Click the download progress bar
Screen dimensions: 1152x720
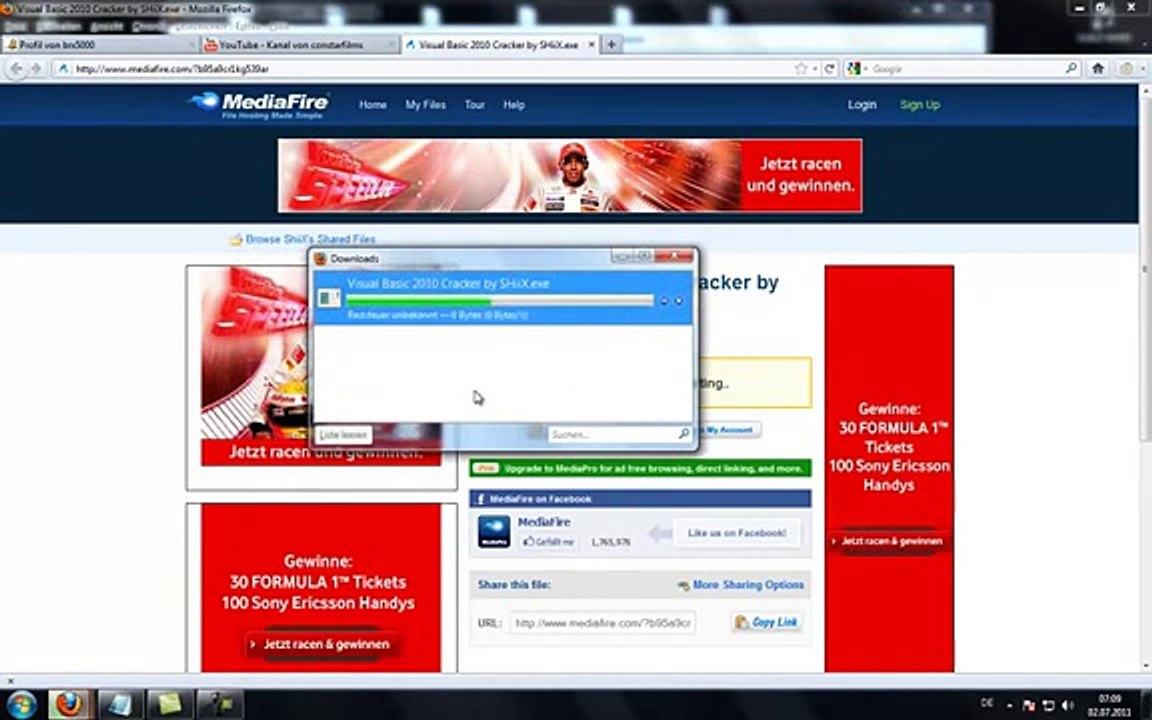(500, 300)
